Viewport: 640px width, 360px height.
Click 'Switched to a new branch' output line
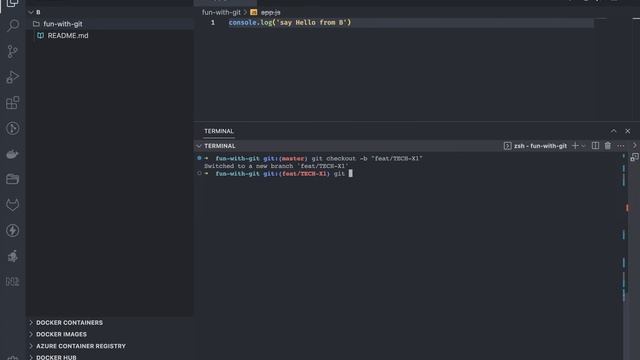(x=276, y=166)
